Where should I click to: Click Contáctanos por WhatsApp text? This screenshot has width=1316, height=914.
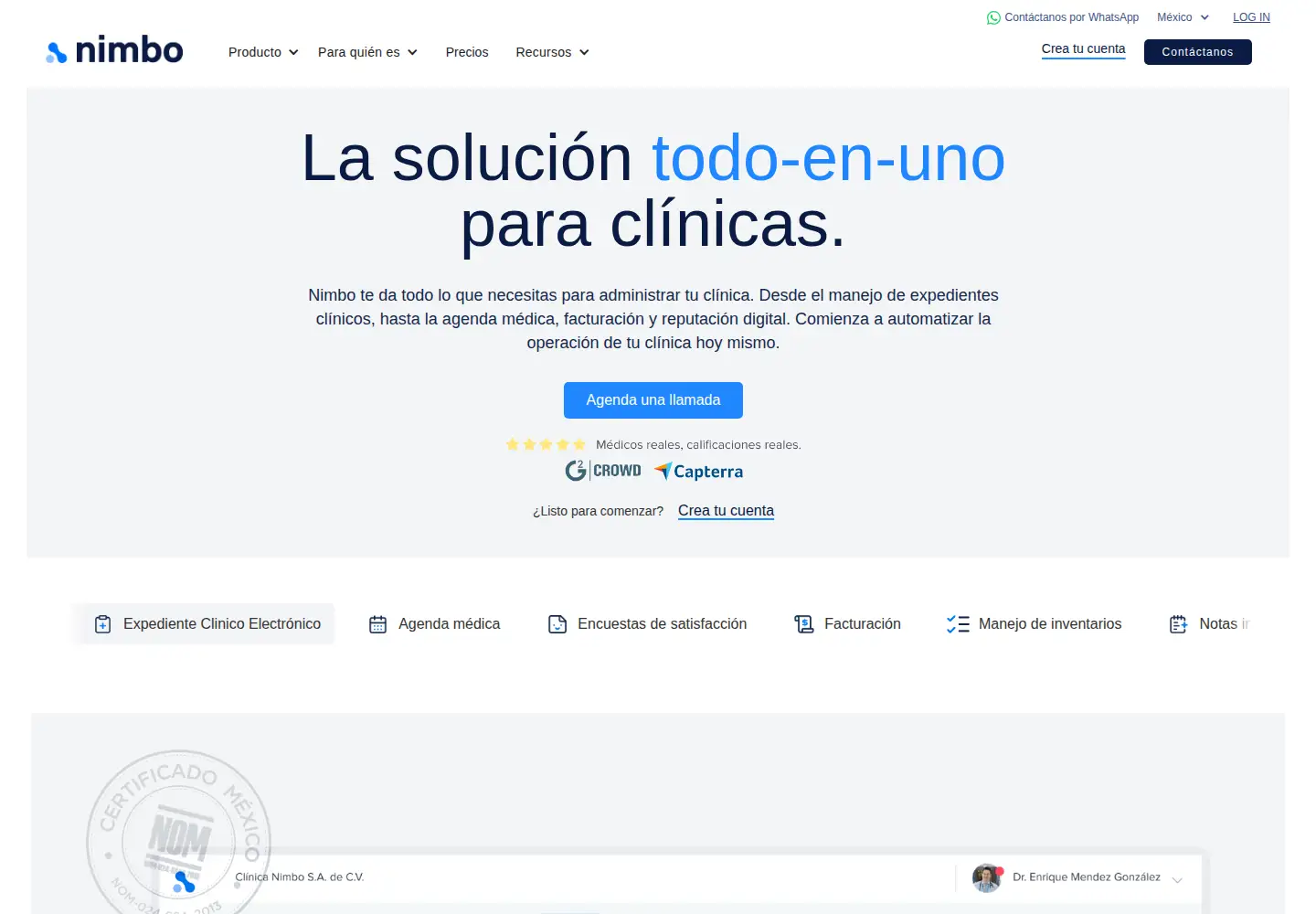click(1072, 17)
